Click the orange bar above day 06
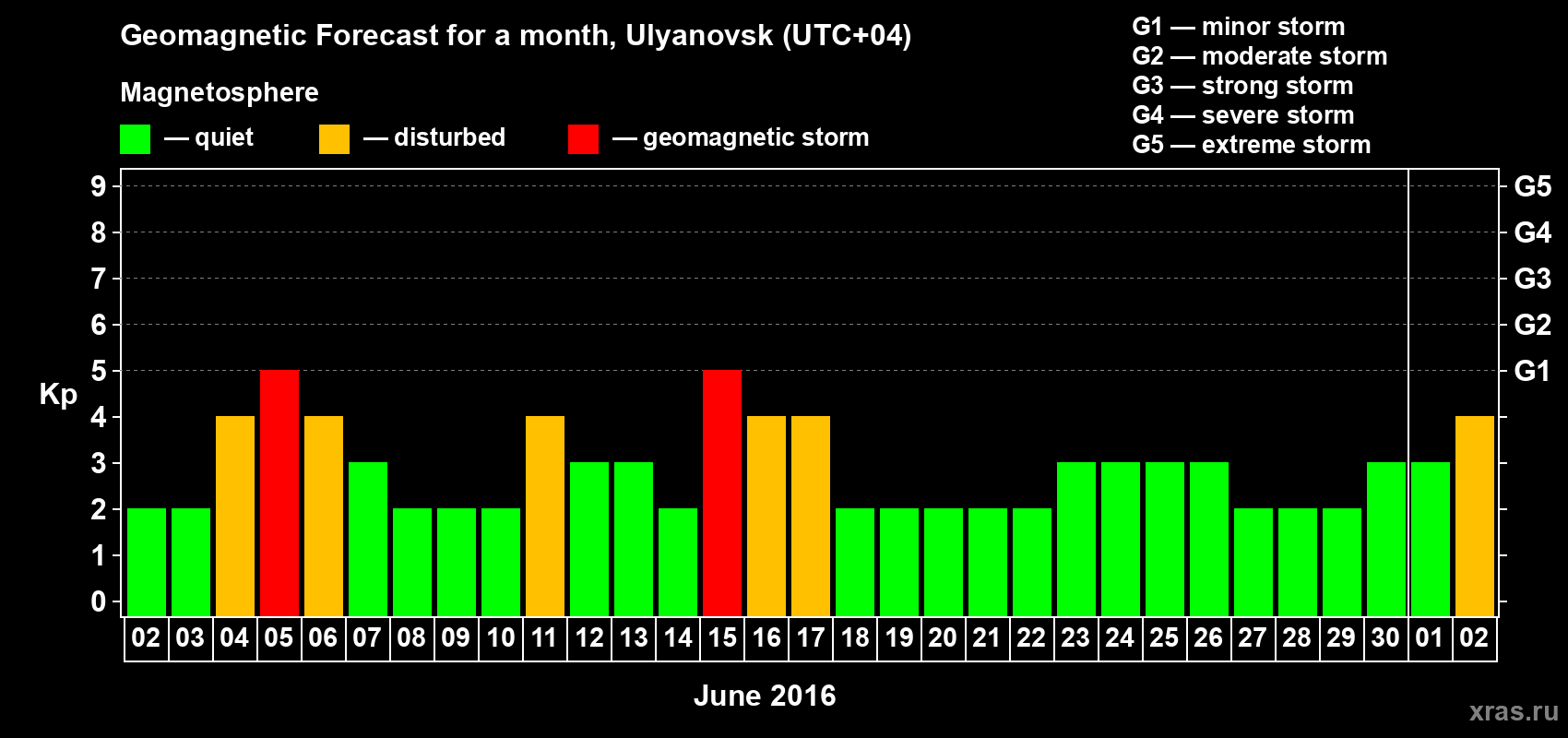Screen dimensions: 1568x738 (324, 517)
